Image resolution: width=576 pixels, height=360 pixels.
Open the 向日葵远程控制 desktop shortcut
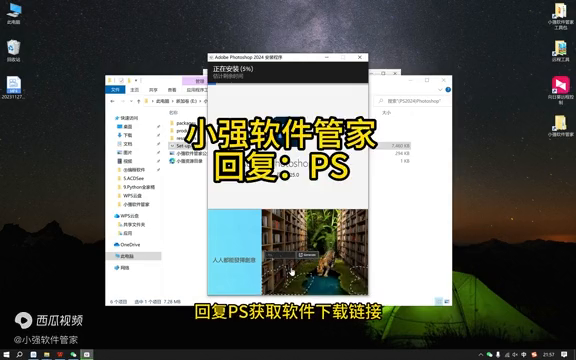560,90
